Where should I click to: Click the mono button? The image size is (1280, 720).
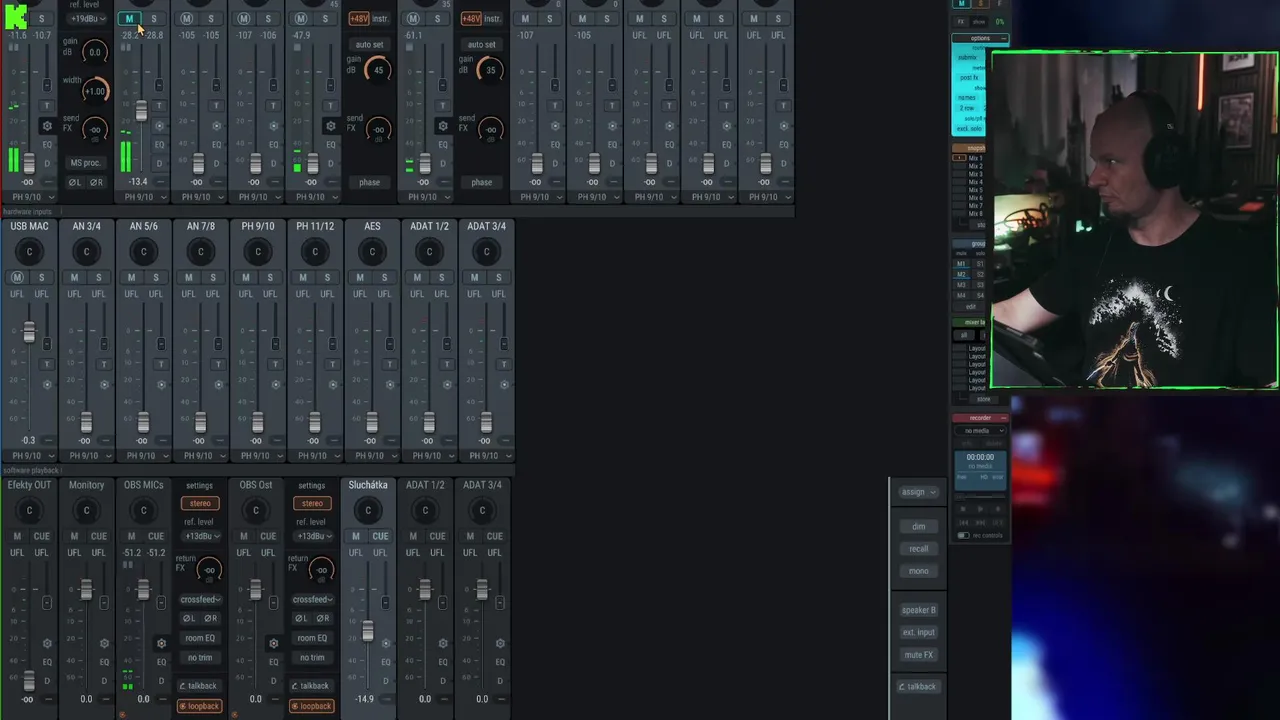(919, 571)
